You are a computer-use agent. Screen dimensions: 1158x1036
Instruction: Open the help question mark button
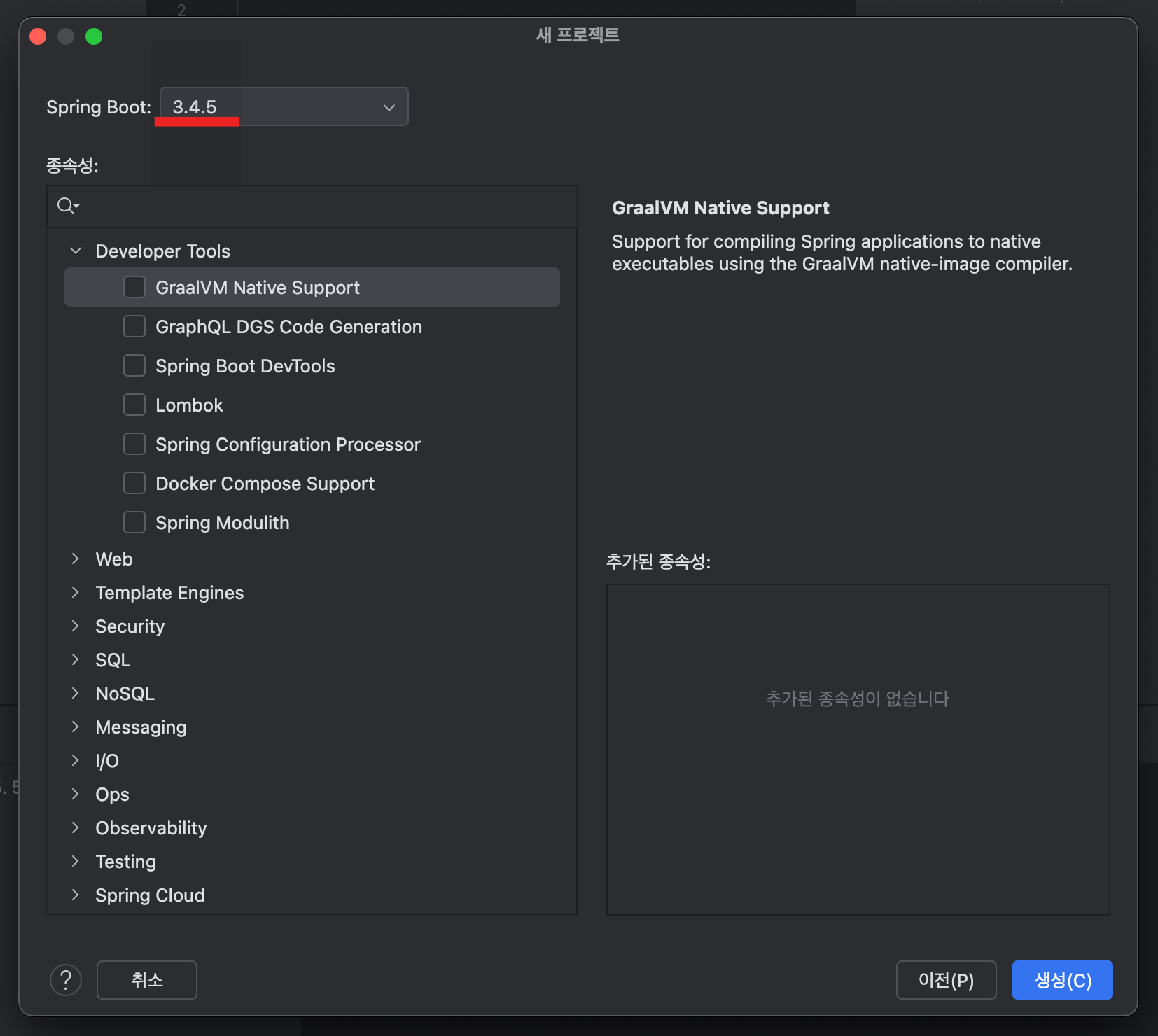click(66, 980)
